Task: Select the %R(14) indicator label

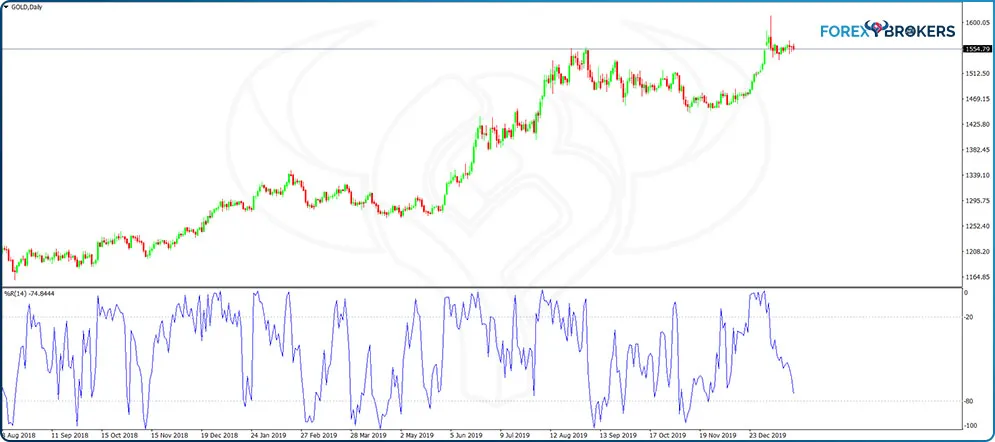Action: pyautogui.click(x=30, y=294)
